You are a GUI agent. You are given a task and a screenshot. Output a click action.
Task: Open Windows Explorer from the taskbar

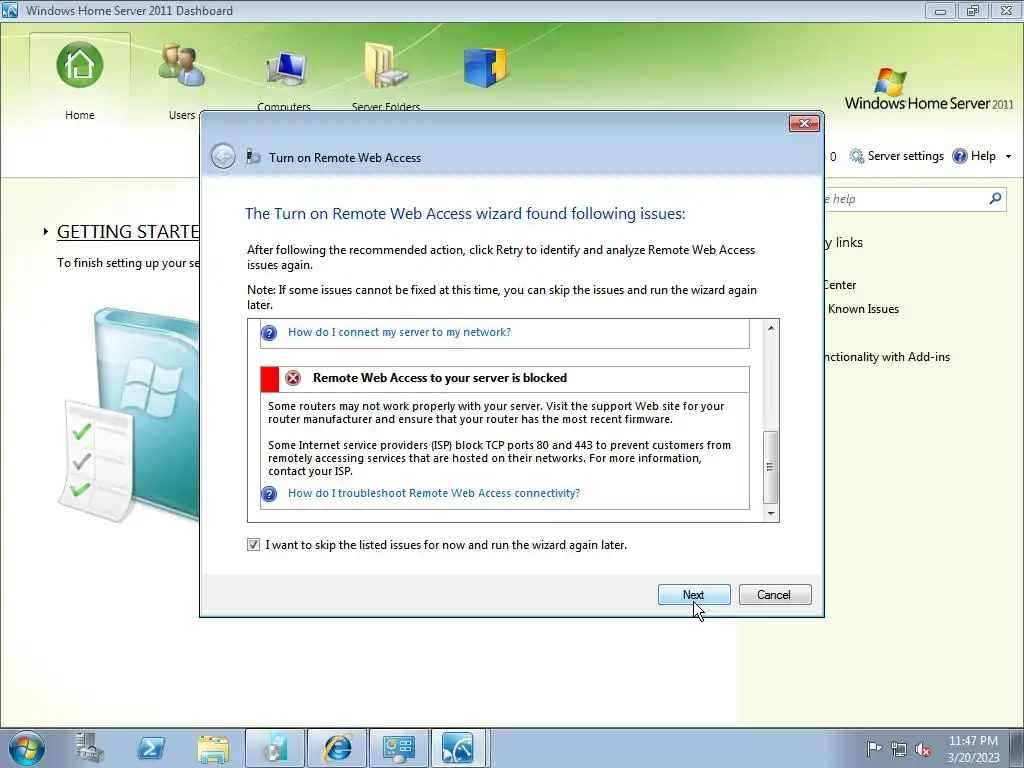click(x=213, y=748)
